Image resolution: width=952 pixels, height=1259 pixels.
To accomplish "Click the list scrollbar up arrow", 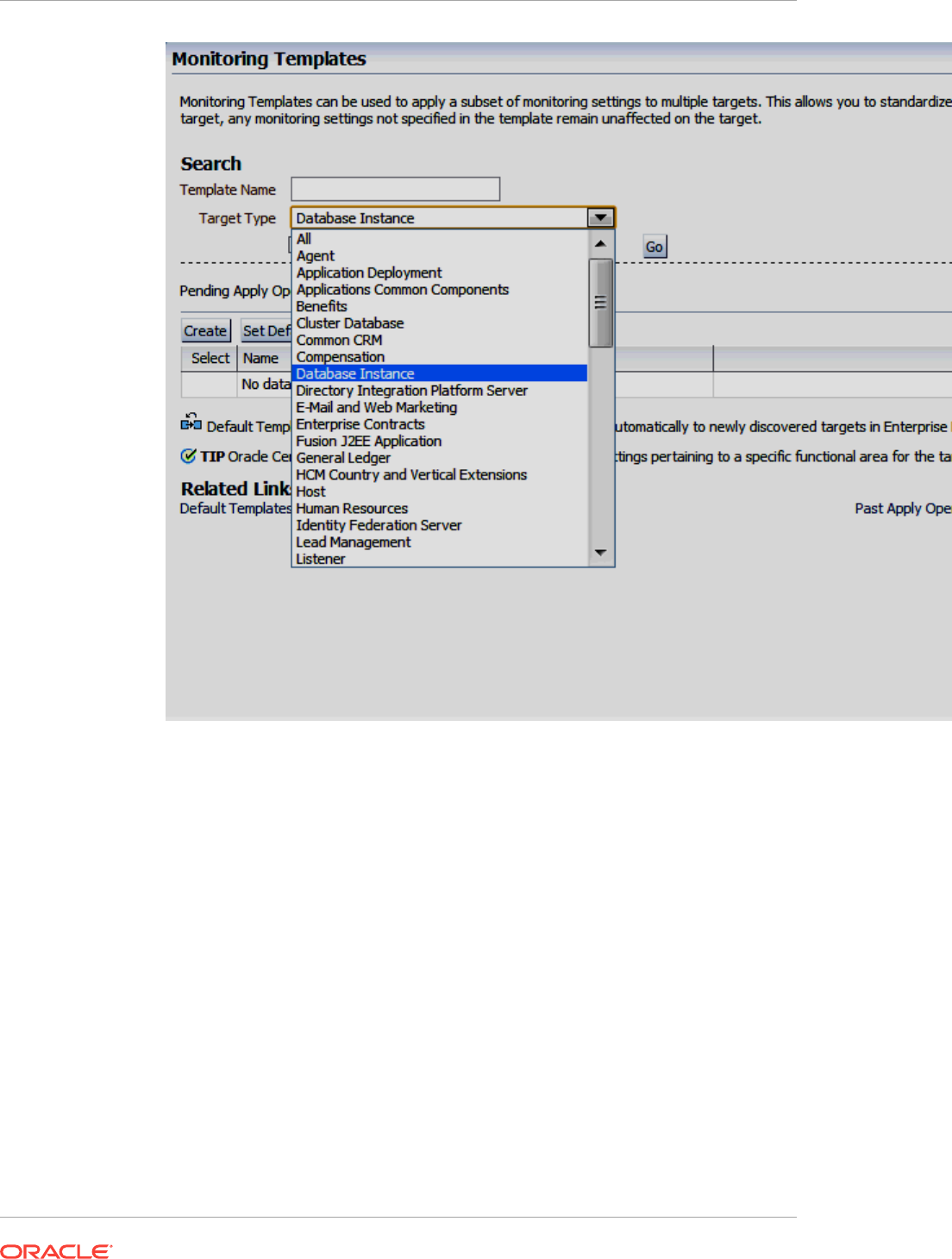I will (600, 244).
